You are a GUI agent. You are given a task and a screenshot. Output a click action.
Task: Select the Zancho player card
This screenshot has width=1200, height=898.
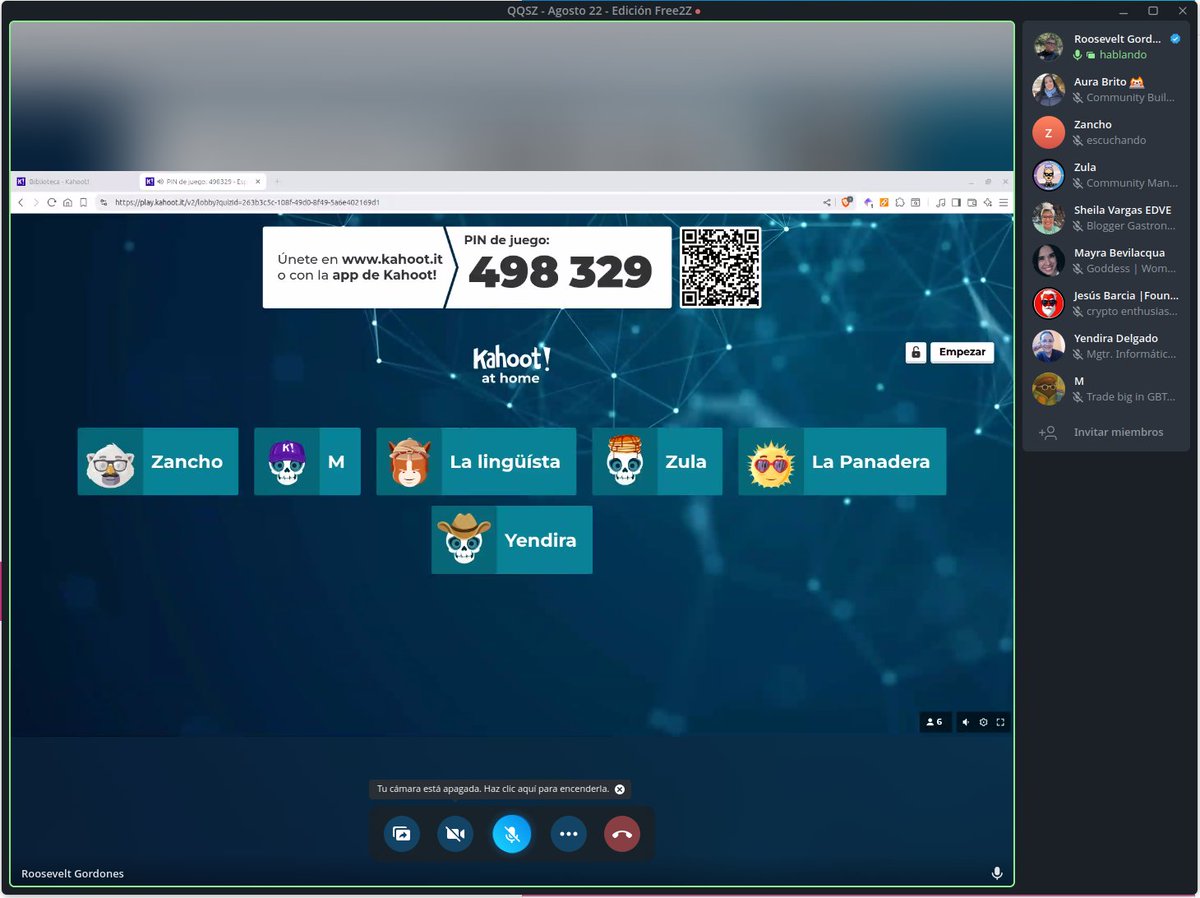coord(158,461)
